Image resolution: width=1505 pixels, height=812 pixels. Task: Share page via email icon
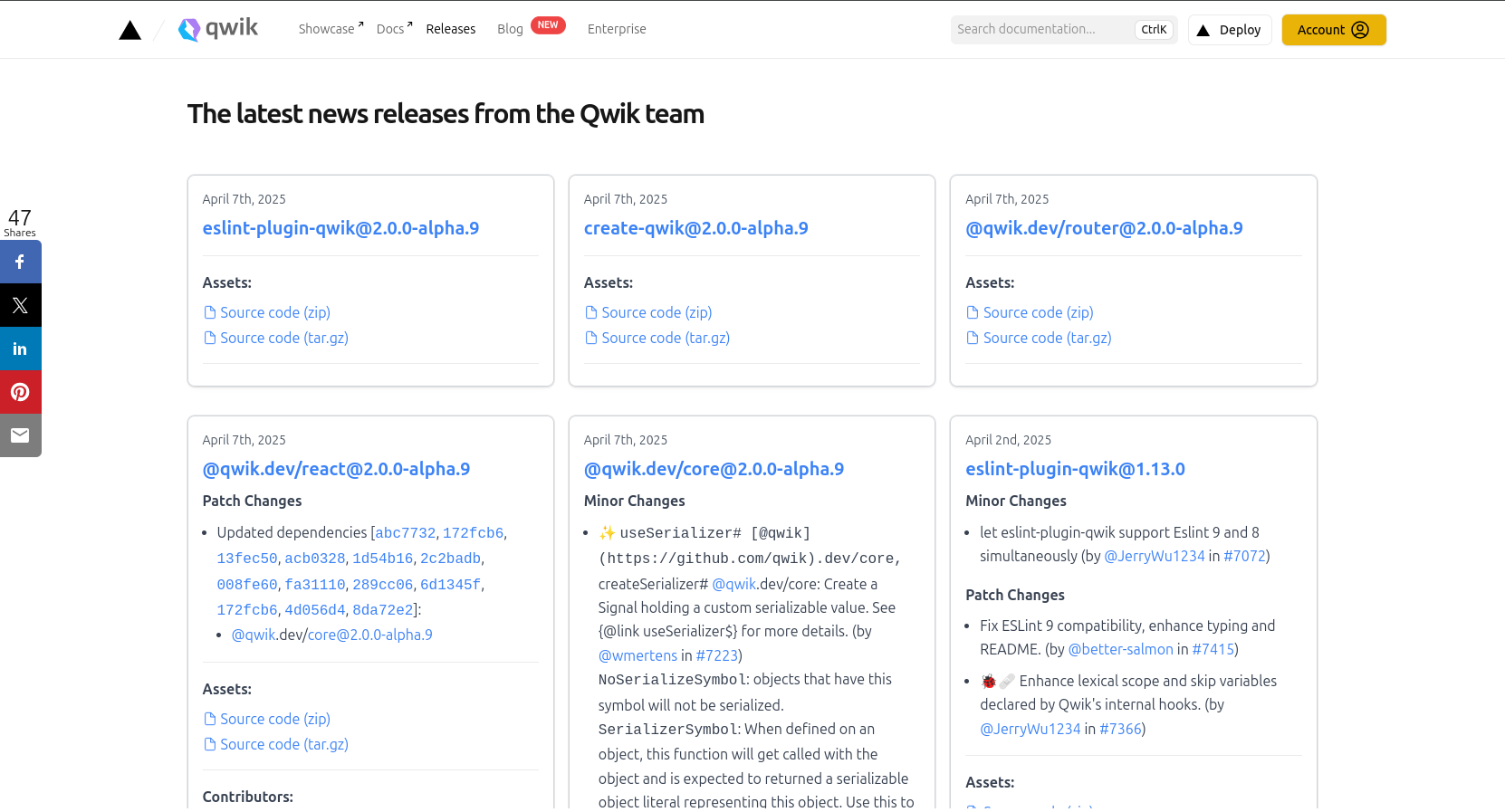20,435
